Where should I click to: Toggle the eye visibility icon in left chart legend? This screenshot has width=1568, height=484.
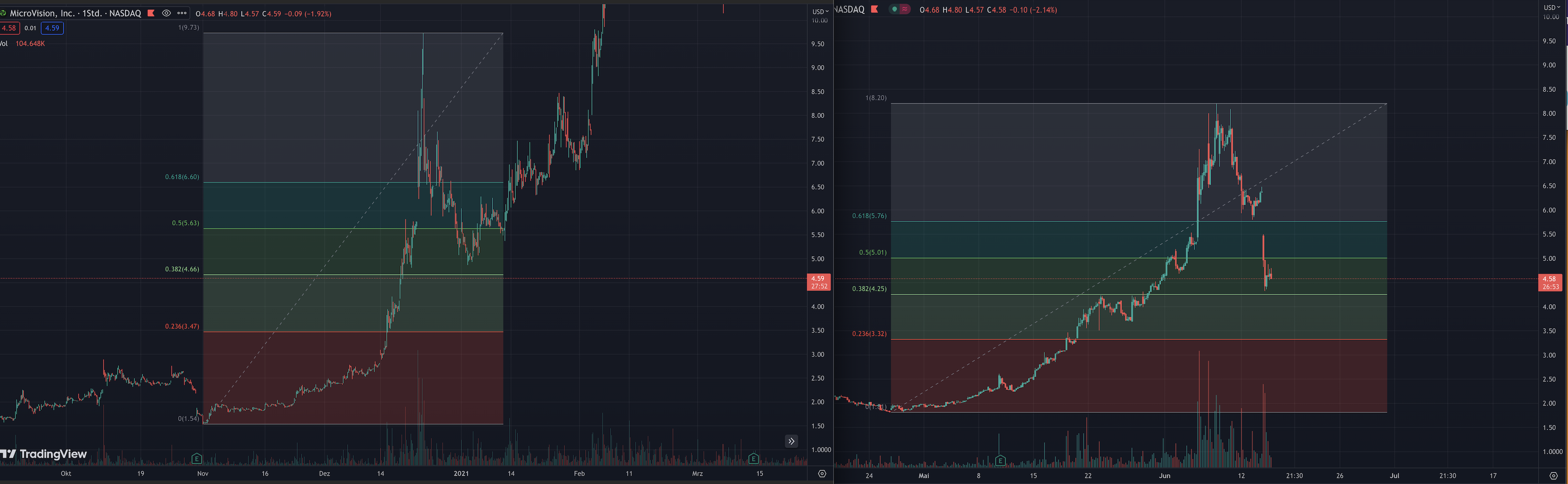[166, 13]
